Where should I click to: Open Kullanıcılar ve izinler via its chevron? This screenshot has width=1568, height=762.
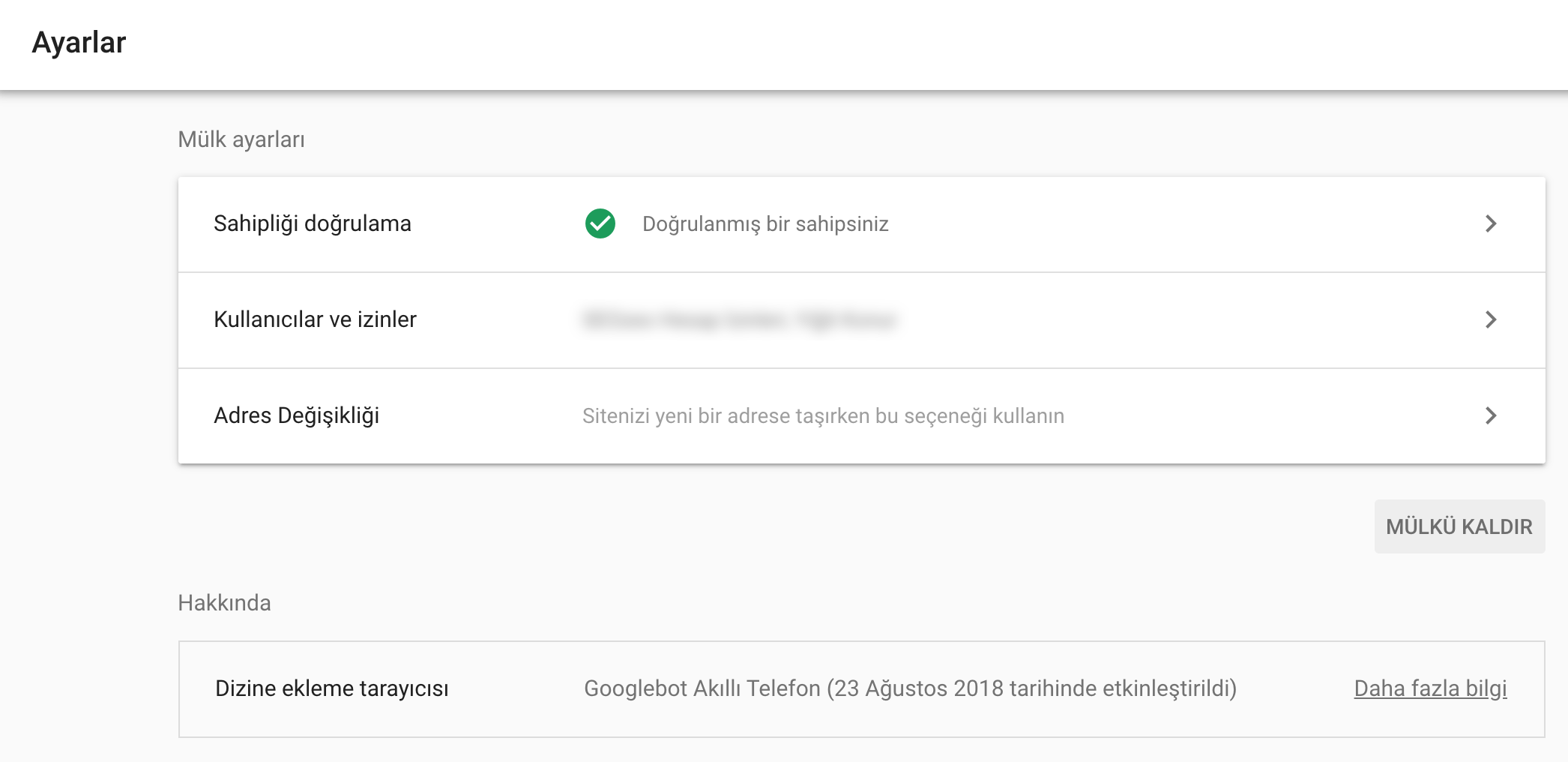point(1491,319)
